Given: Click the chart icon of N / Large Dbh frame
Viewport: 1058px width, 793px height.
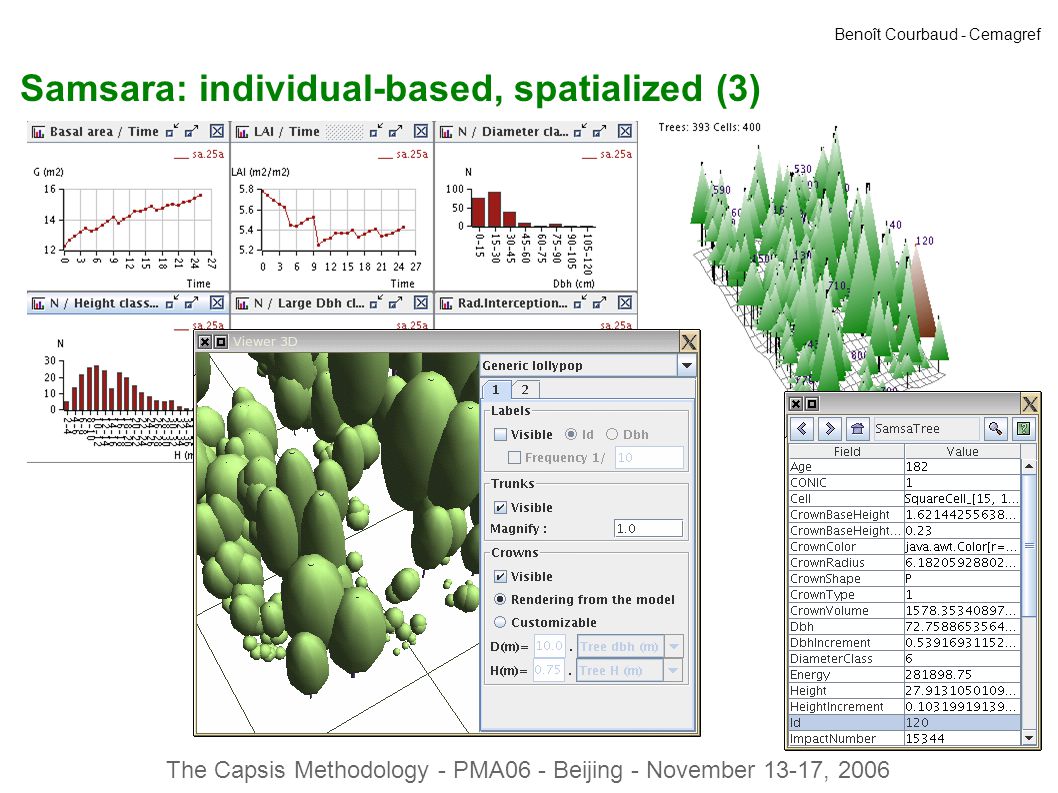Looking at the screenshot, I should (242, 304).
